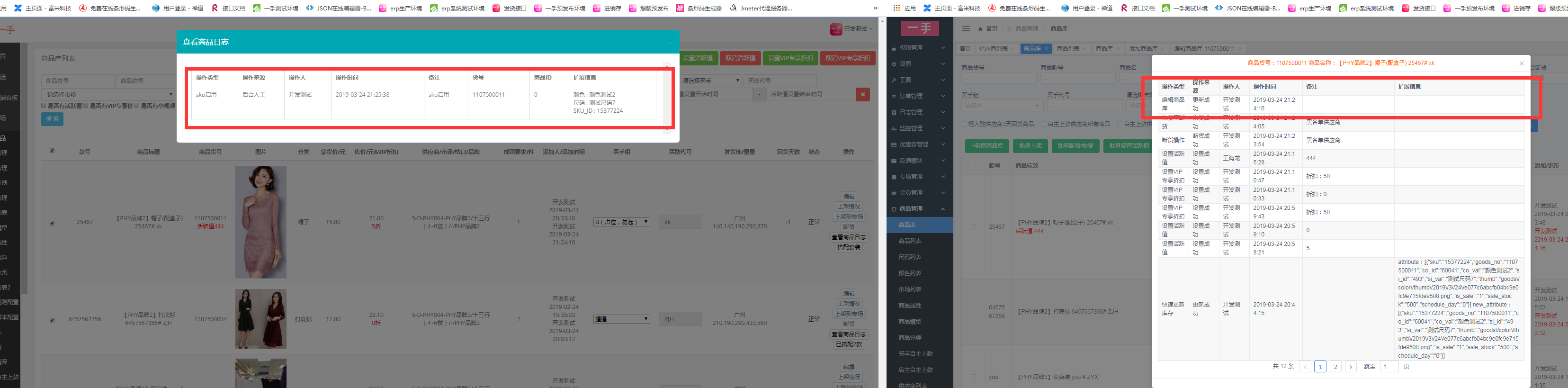This screenshot has height=388, width=1568.
Task: Open 条形码生成器 bookmark in left browser
Action: [x=699, y=9]
